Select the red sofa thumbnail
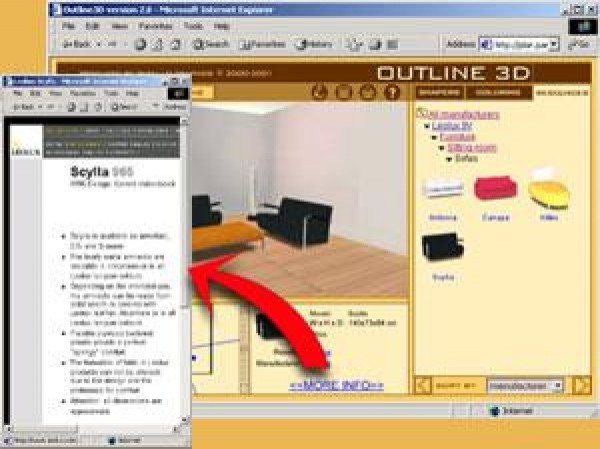 [495, 188]
